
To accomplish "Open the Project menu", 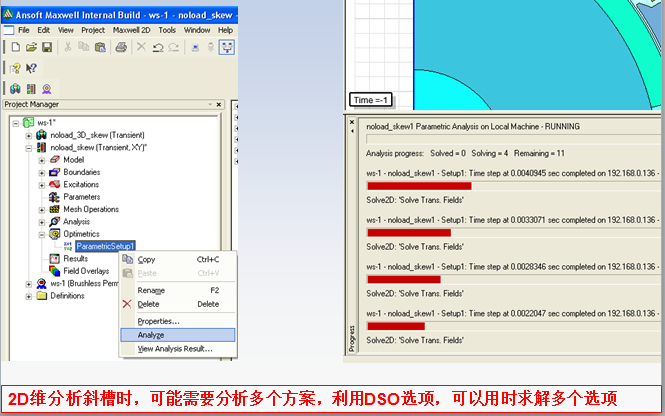I will pyautogui.click(x=93, y=30).
